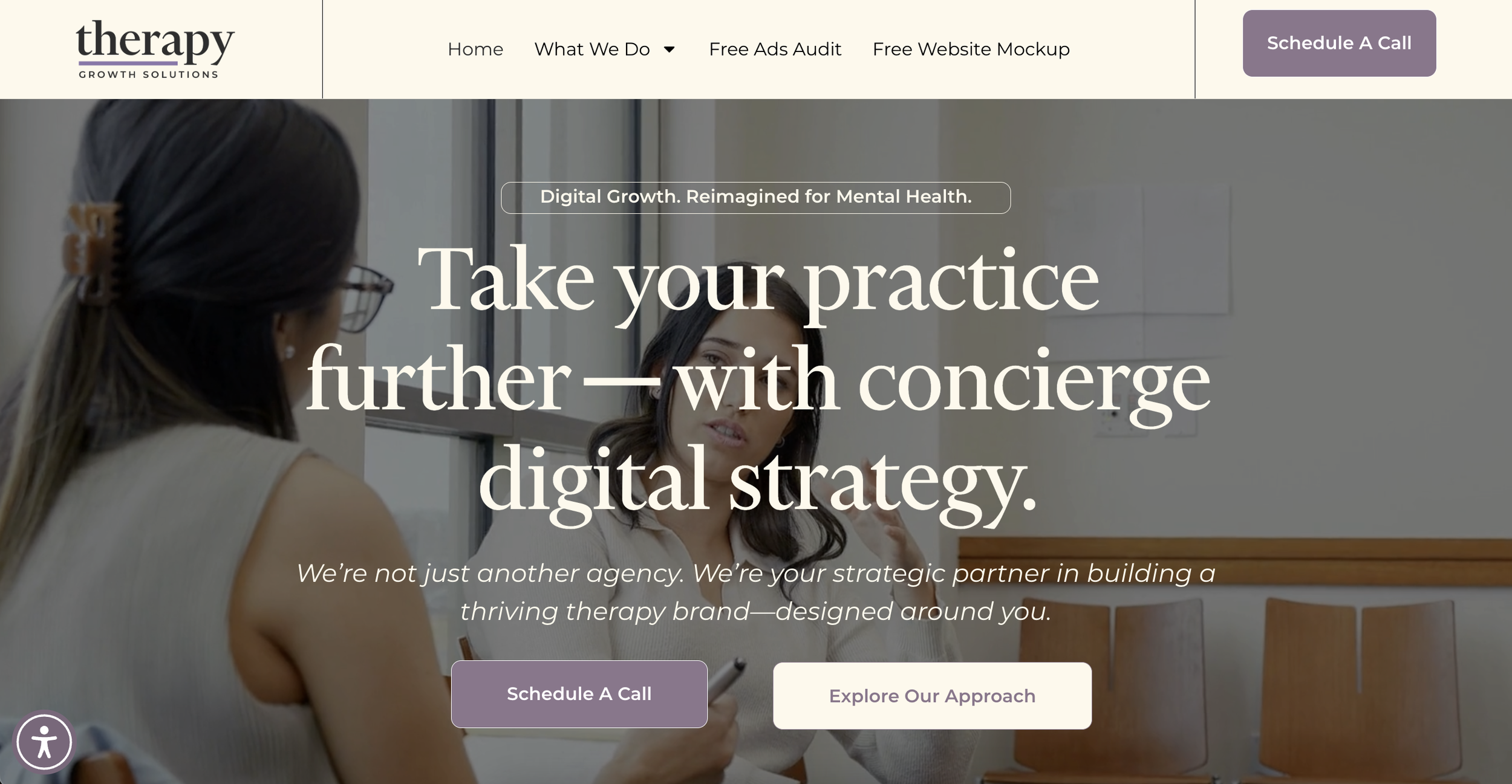Select the Explore Our Approach button

coord(932,696)
